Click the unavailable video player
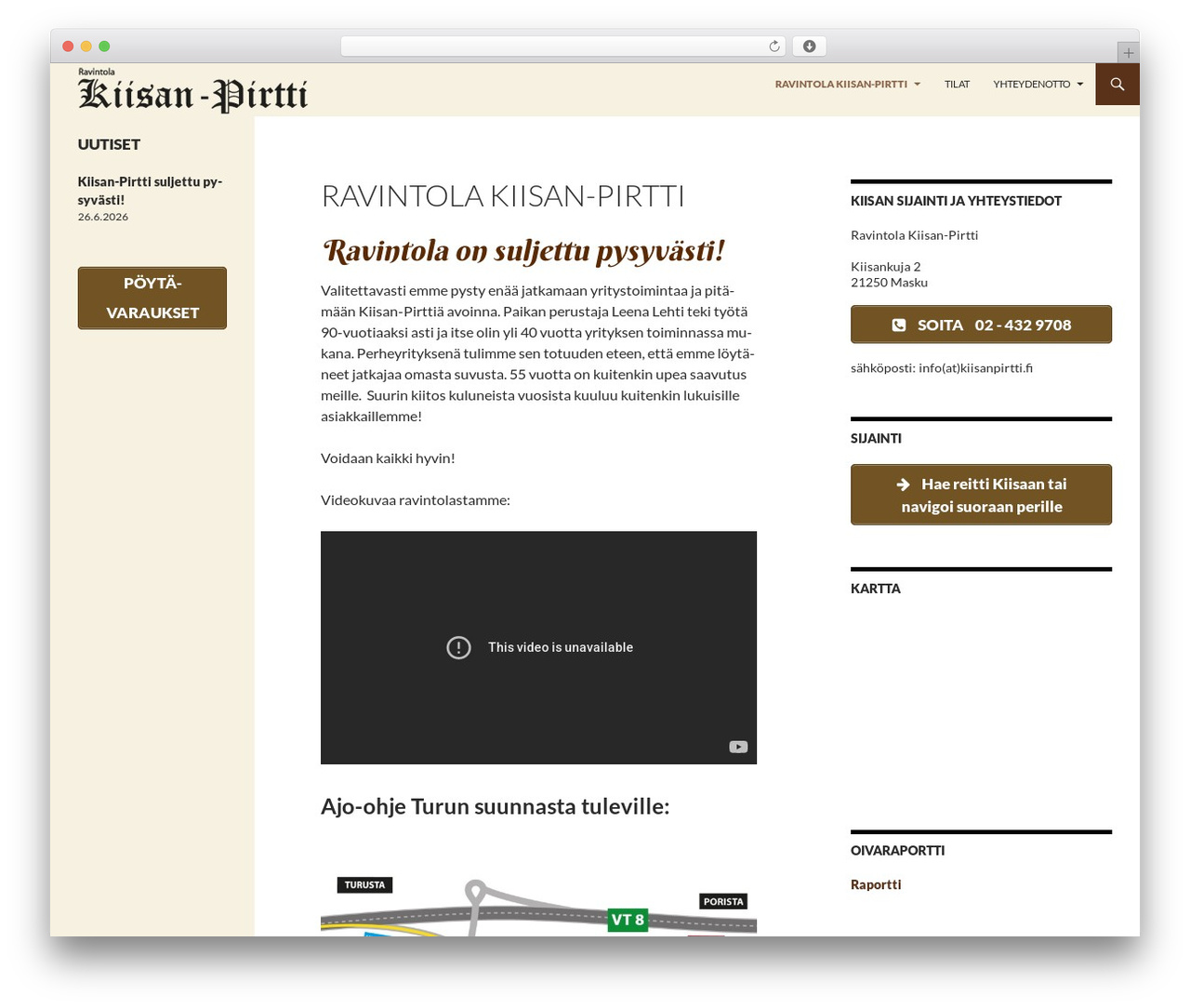The image size is (1190, 1008). tap(538, 647)
